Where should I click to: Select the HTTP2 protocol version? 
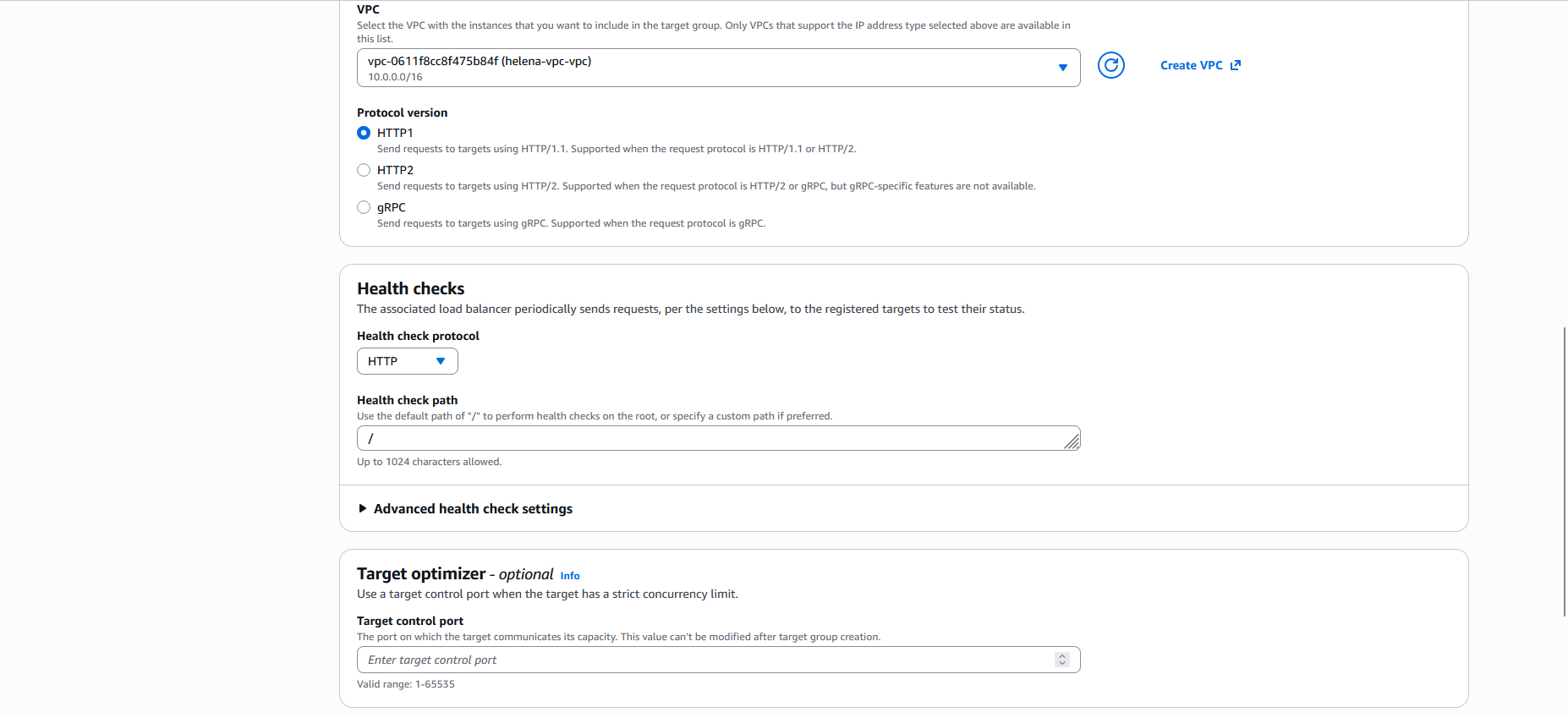point(364,170)
